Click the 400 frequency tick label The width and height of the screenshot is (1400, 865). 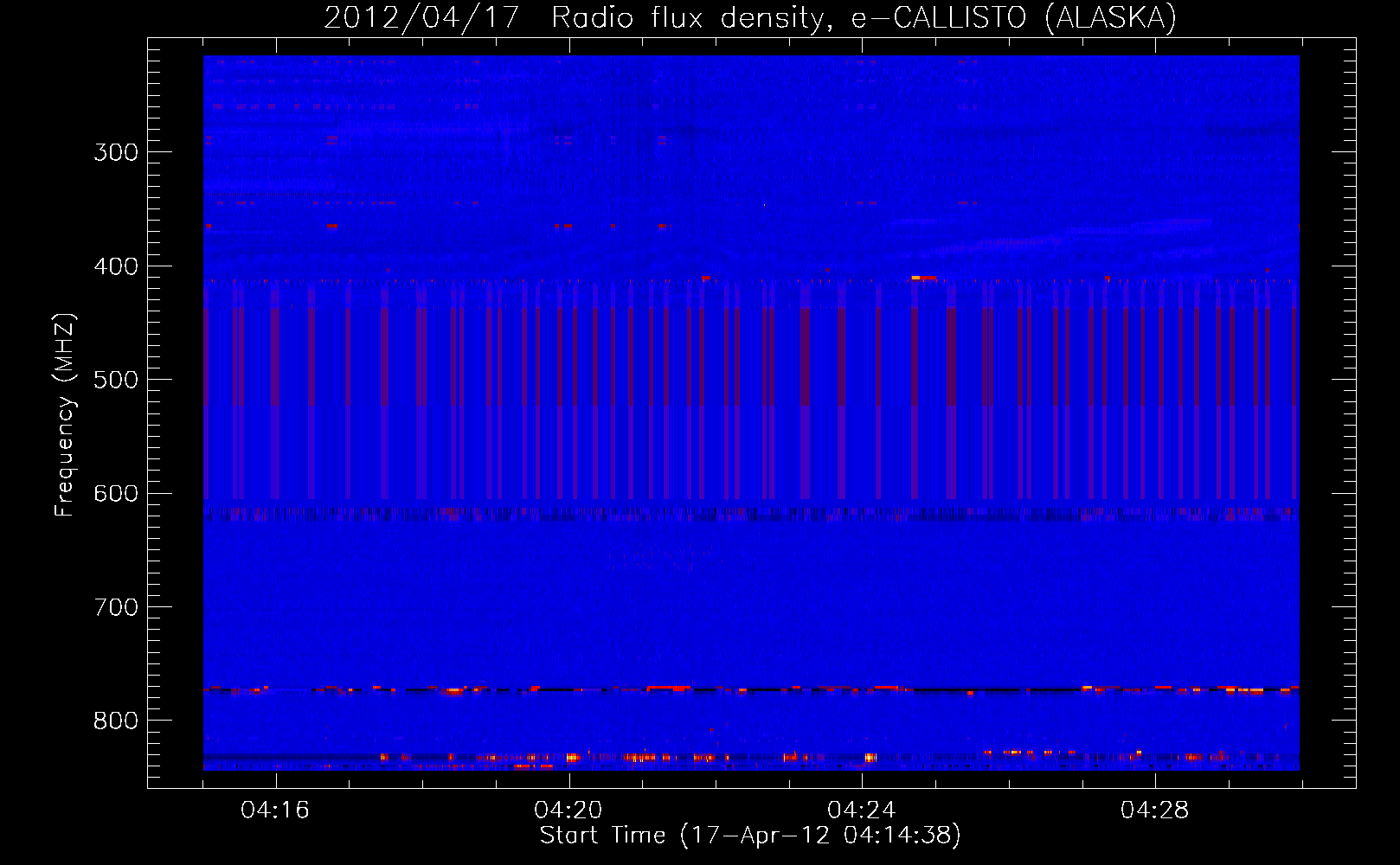116,266
